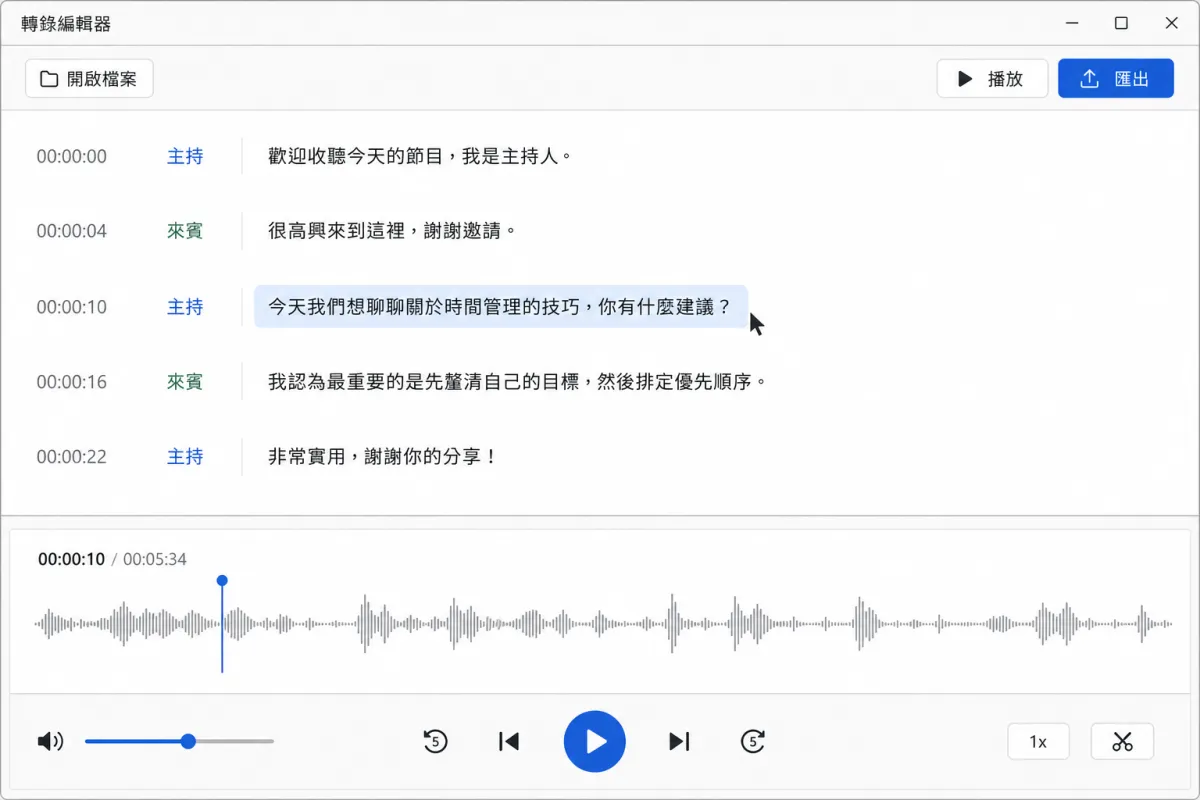Export transcript with 匯出 button

pos(1116,78)
